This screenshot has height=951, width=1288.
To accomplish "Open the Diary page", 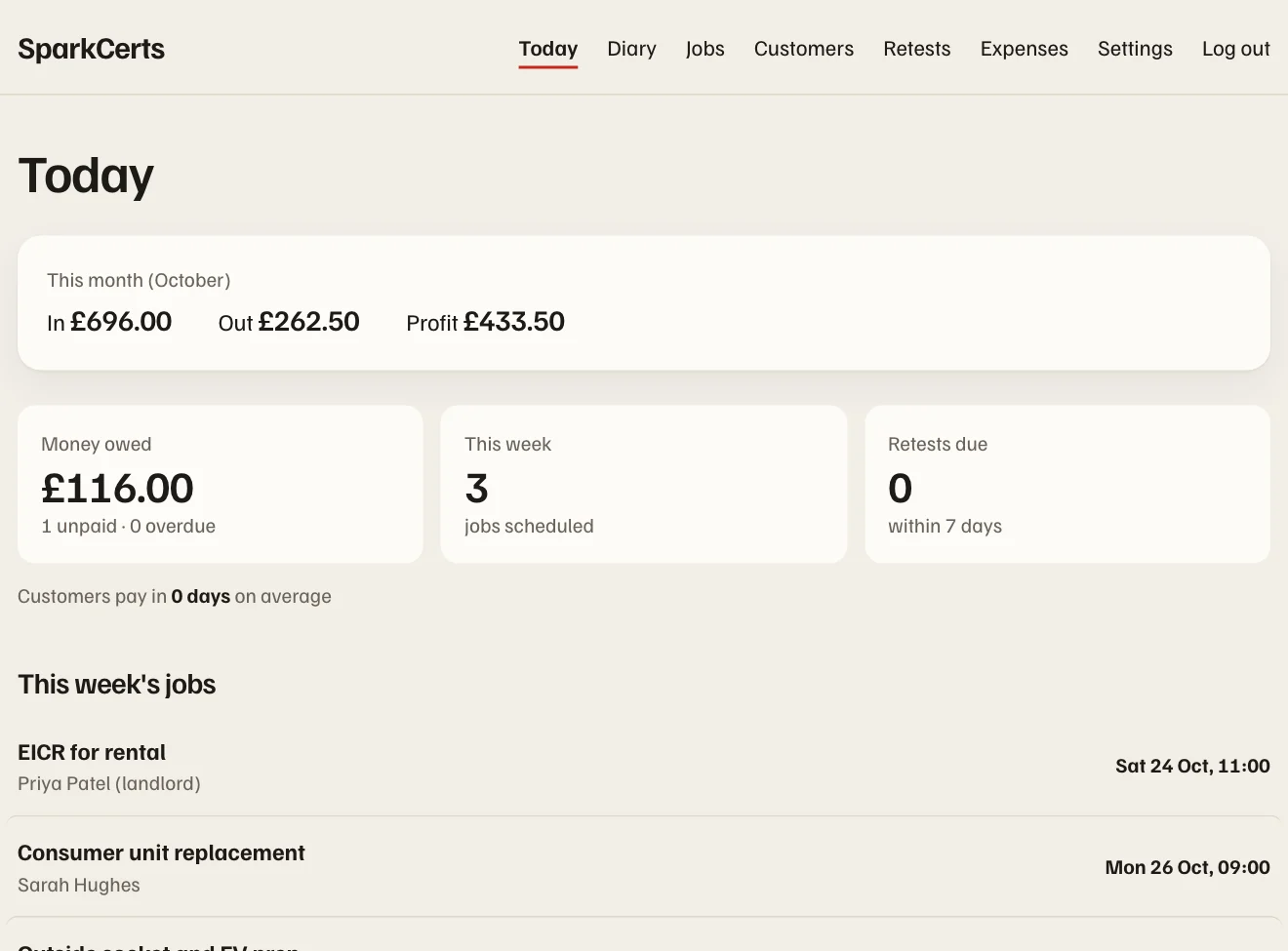I will [x=631, y=49].
